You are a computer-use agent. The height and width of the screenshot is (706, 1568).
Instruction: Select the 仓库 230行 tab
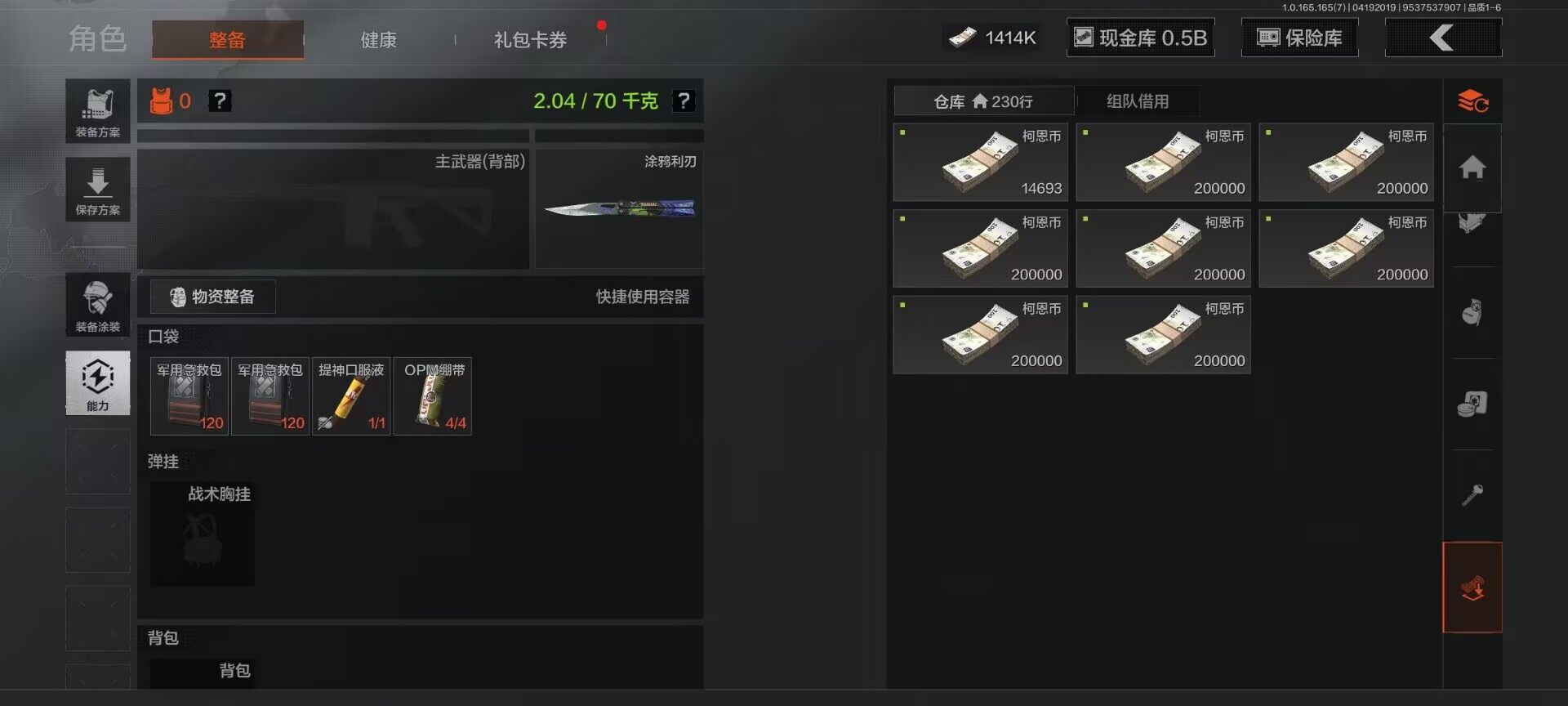[984, 101]
